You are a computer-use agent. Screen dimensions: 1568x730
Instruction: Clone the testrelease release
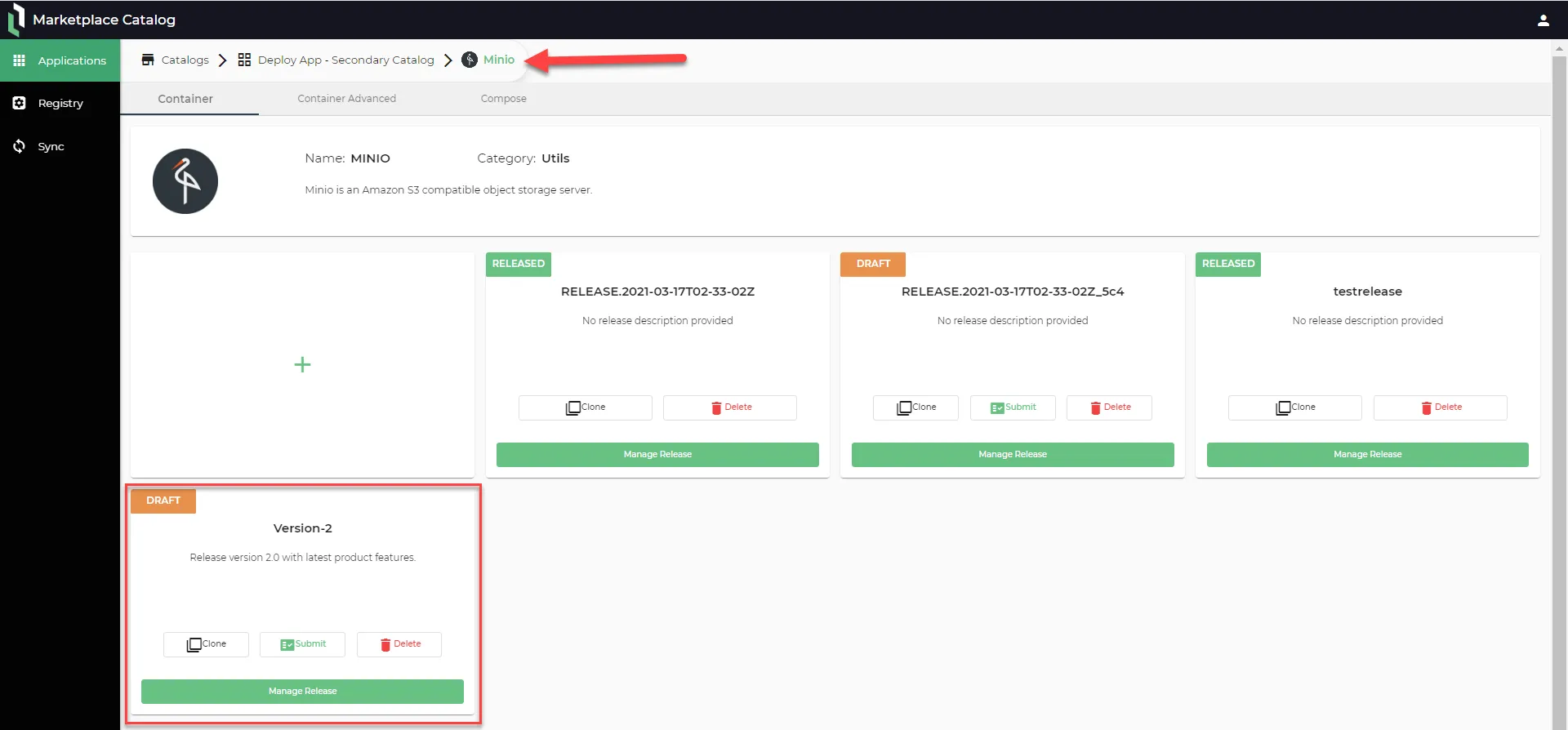tap(1295, 407)
